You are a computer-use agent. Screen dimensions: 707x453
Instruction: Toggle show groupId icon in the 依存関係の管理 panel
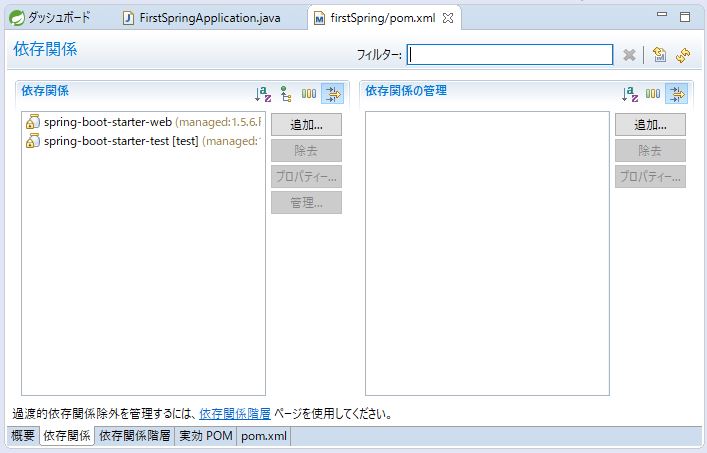[653, 94]
